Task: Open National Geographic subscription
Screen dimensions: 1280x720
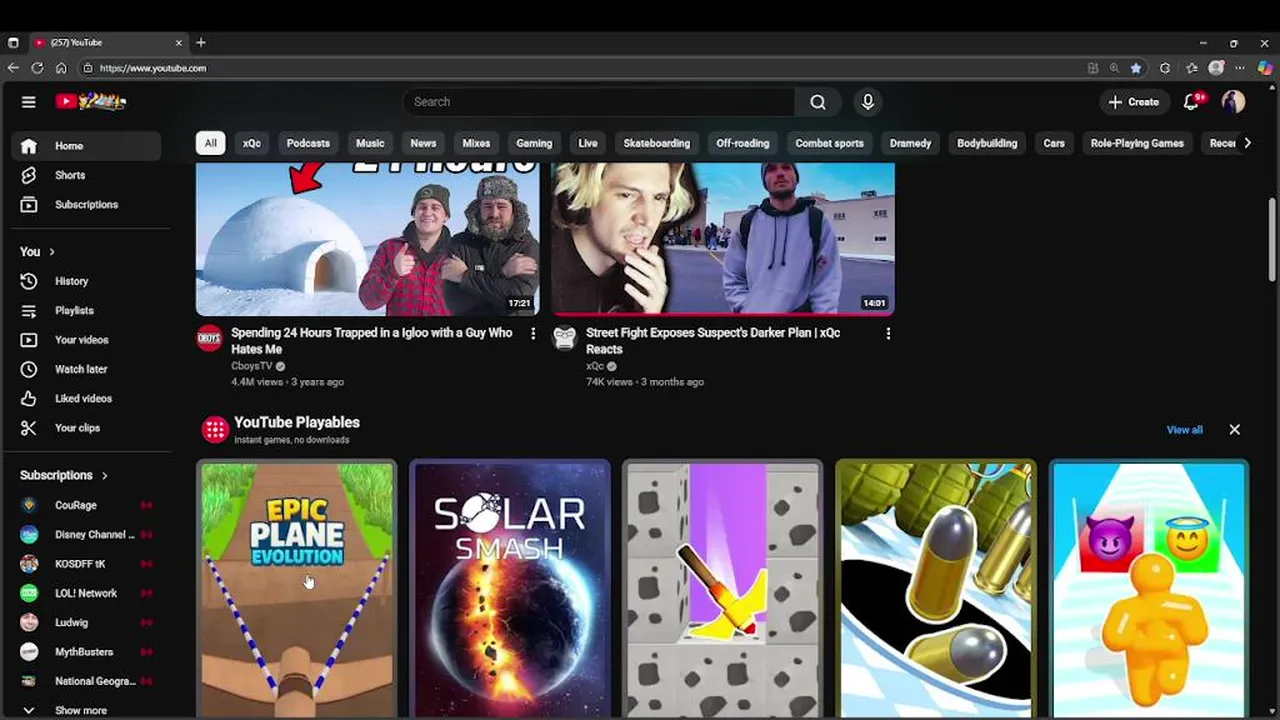Action: [86, 681]
